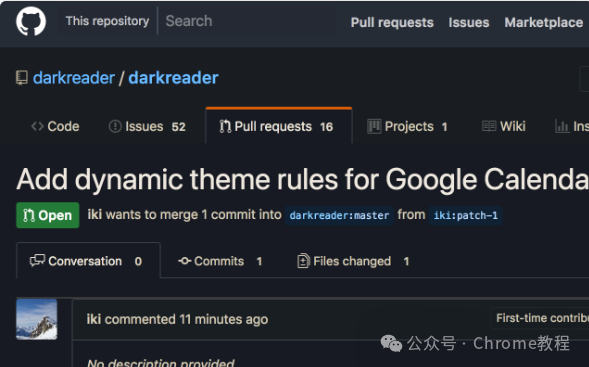Image resolution: width=589 pixels, height=367 pixels.
Task: Switch to the Conversation tab
Action: coord(88,260)
